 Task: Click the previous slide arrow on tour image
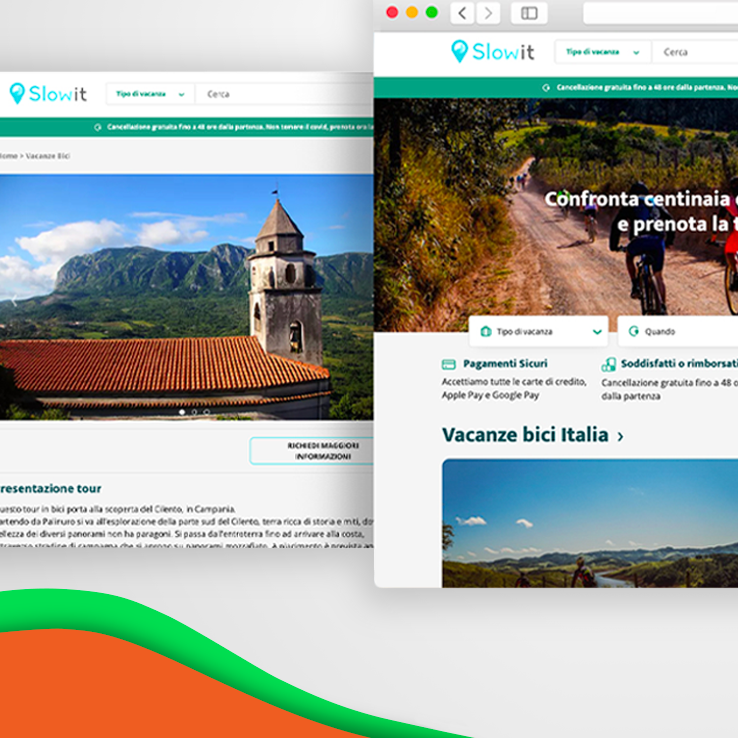click(x=14, y=300)
